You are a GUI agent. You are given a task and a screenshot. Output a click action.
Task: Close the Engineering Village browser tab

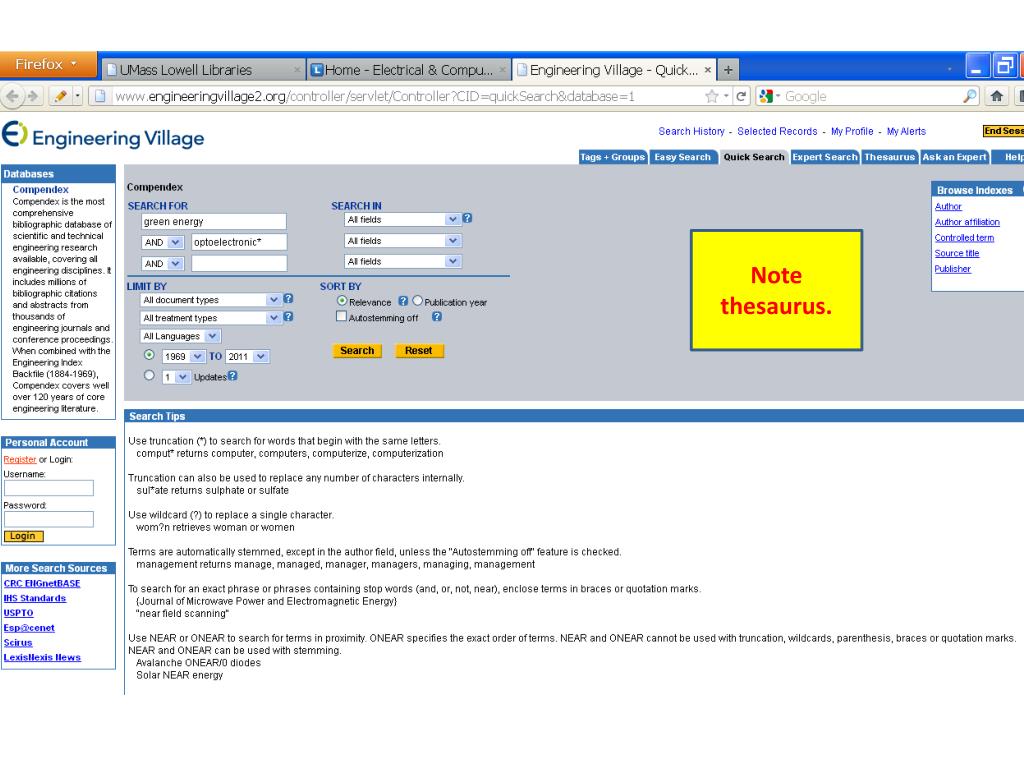tap(707, 69)
